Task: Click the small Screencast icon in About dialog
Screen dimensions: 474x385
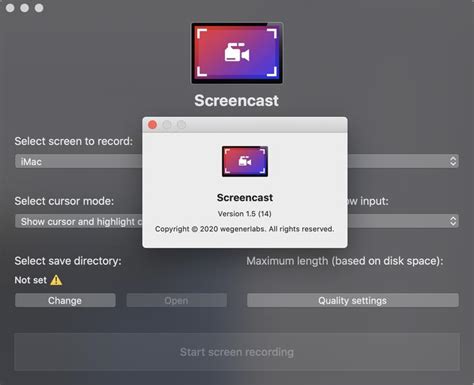Action: (245, 161)
